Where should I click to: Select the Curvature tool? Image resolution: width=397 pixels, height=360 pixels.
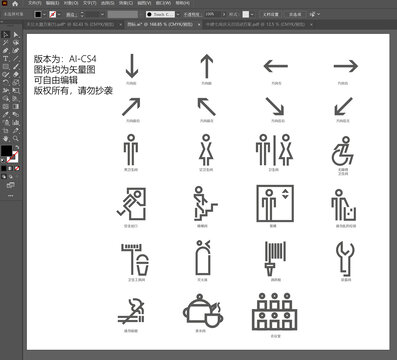coord(16,51)
